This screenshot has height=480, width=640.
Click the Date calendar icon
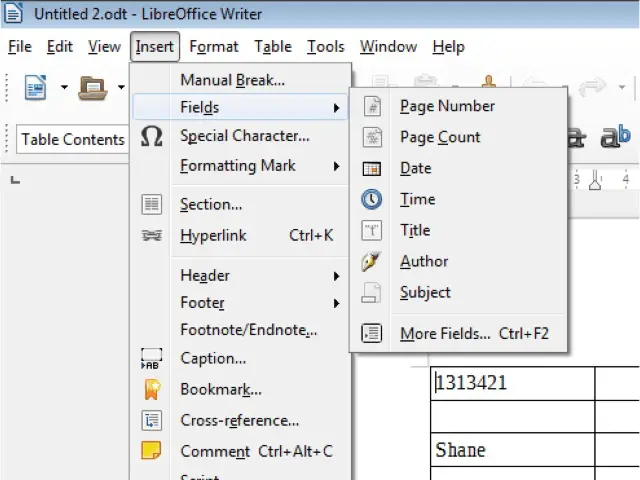point(372,168)
